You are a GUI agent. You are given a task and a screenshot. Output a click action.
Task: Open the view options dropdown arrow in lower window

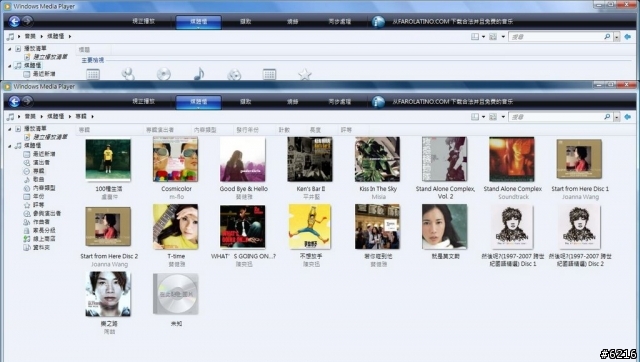pyautogui.click(x=503, y=117)
